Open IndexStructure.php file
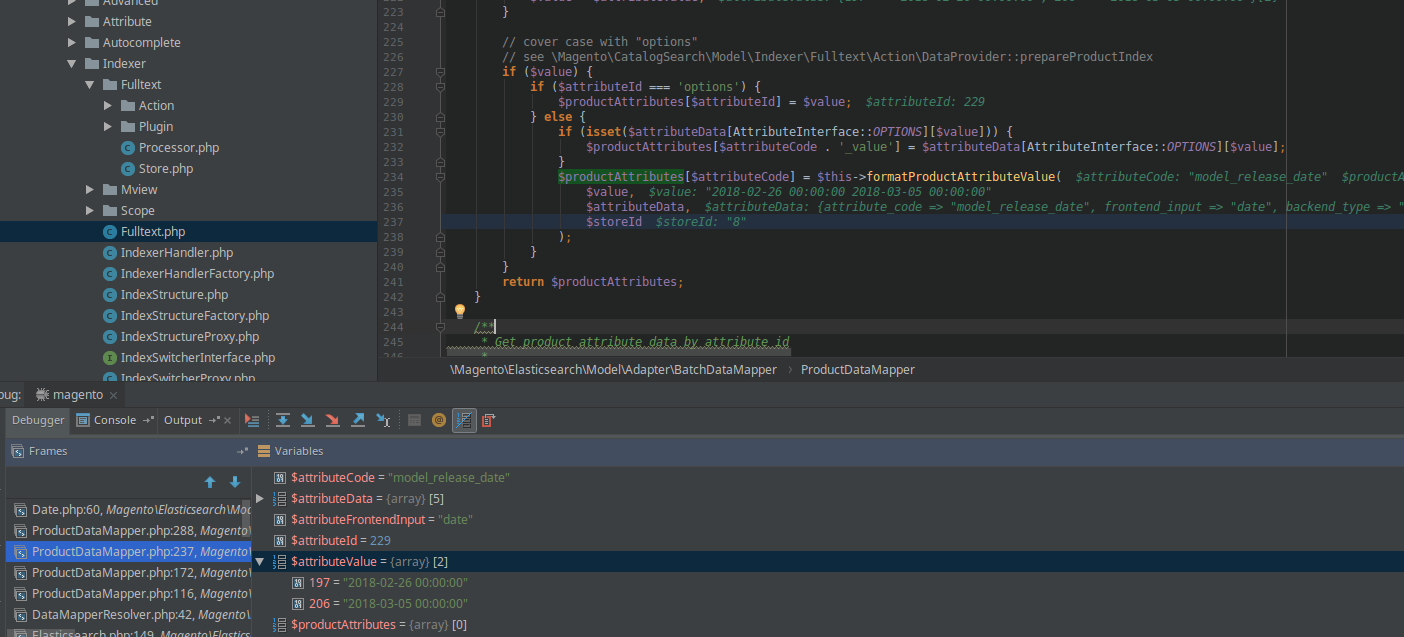Viewport: 1404px width, 637px height. pos(174,295)
